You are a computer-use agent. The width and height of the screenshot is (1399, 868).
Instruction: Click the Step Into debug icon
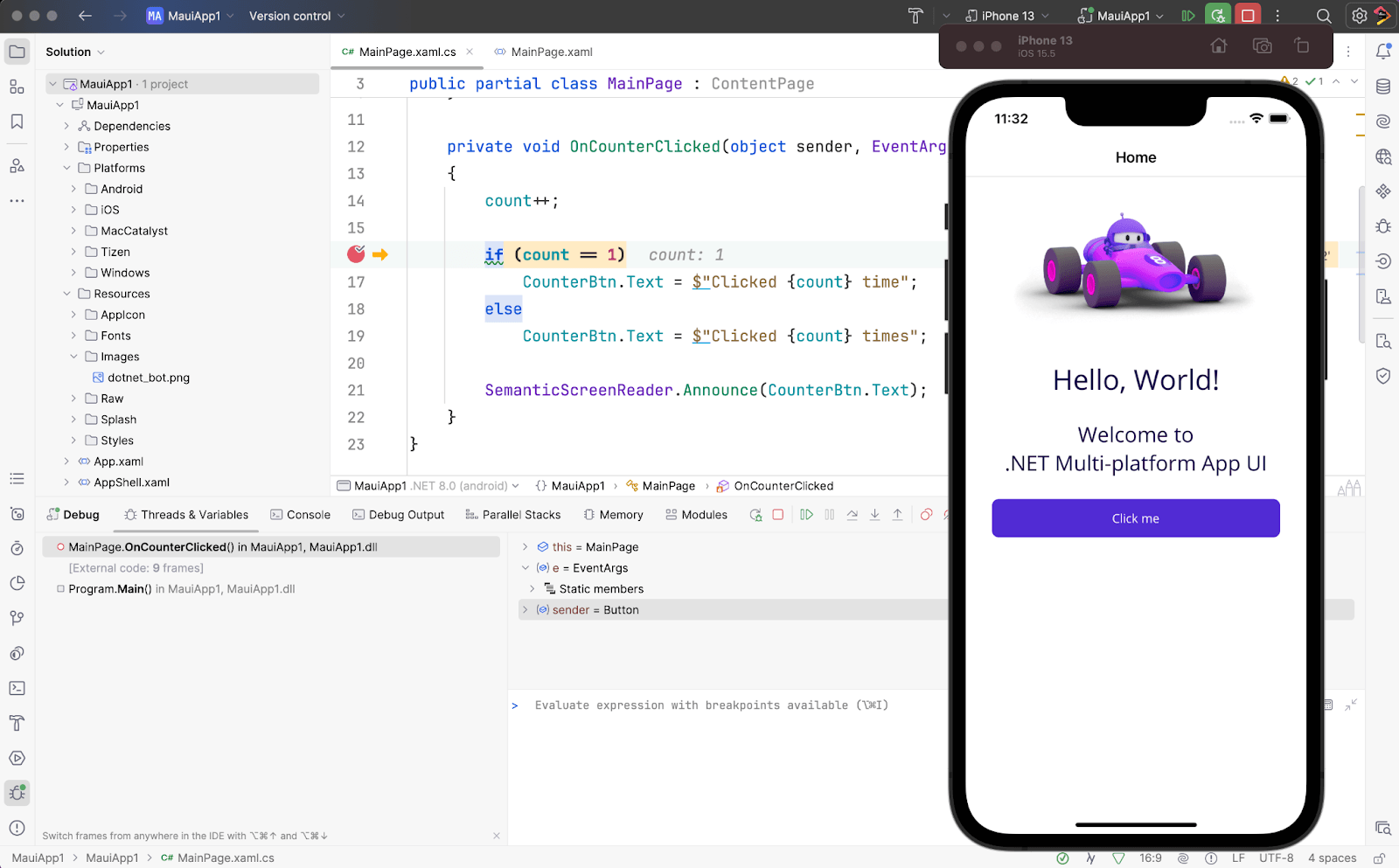(x=874, y=515)
